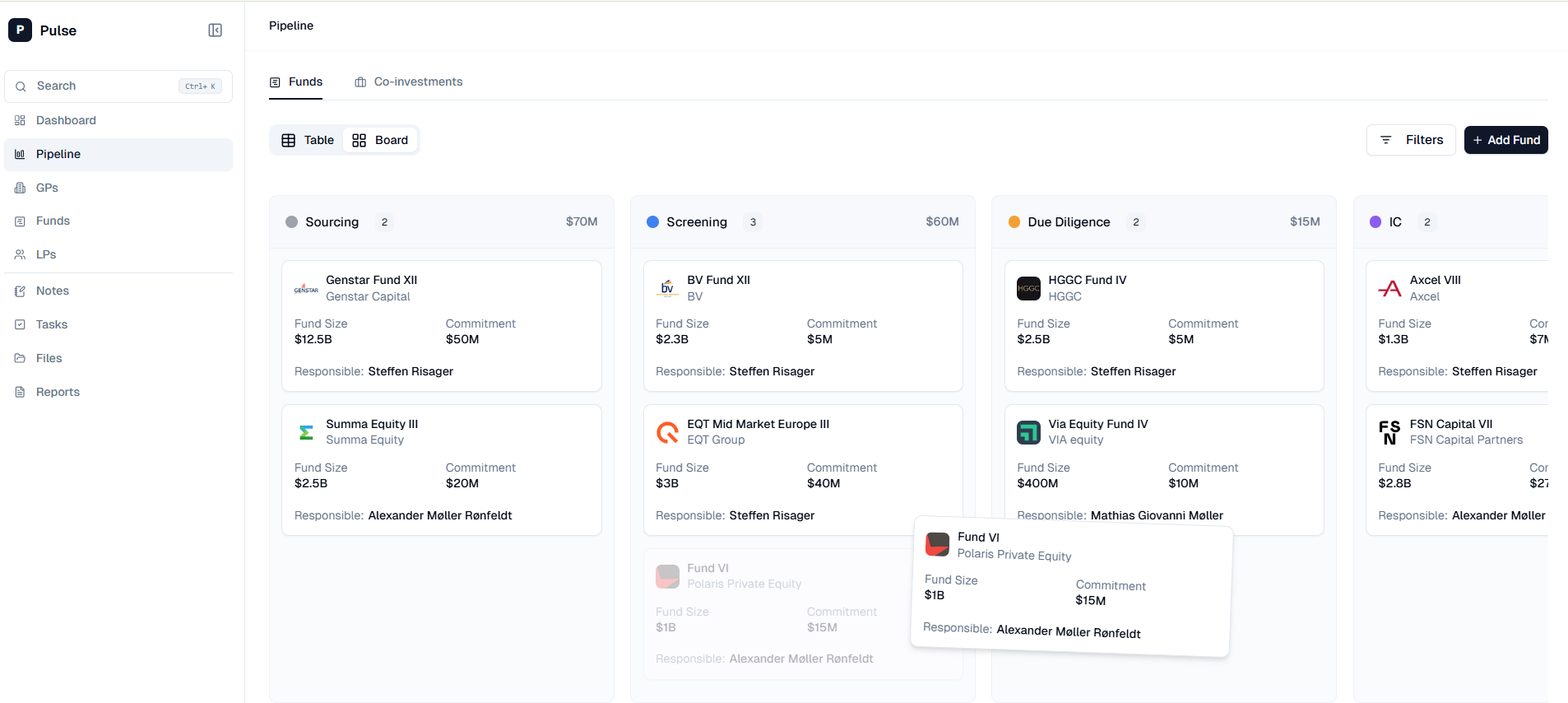Click the Polaris Private Equity logo on dragged card
1568x703 pixels.
point(937,544)
